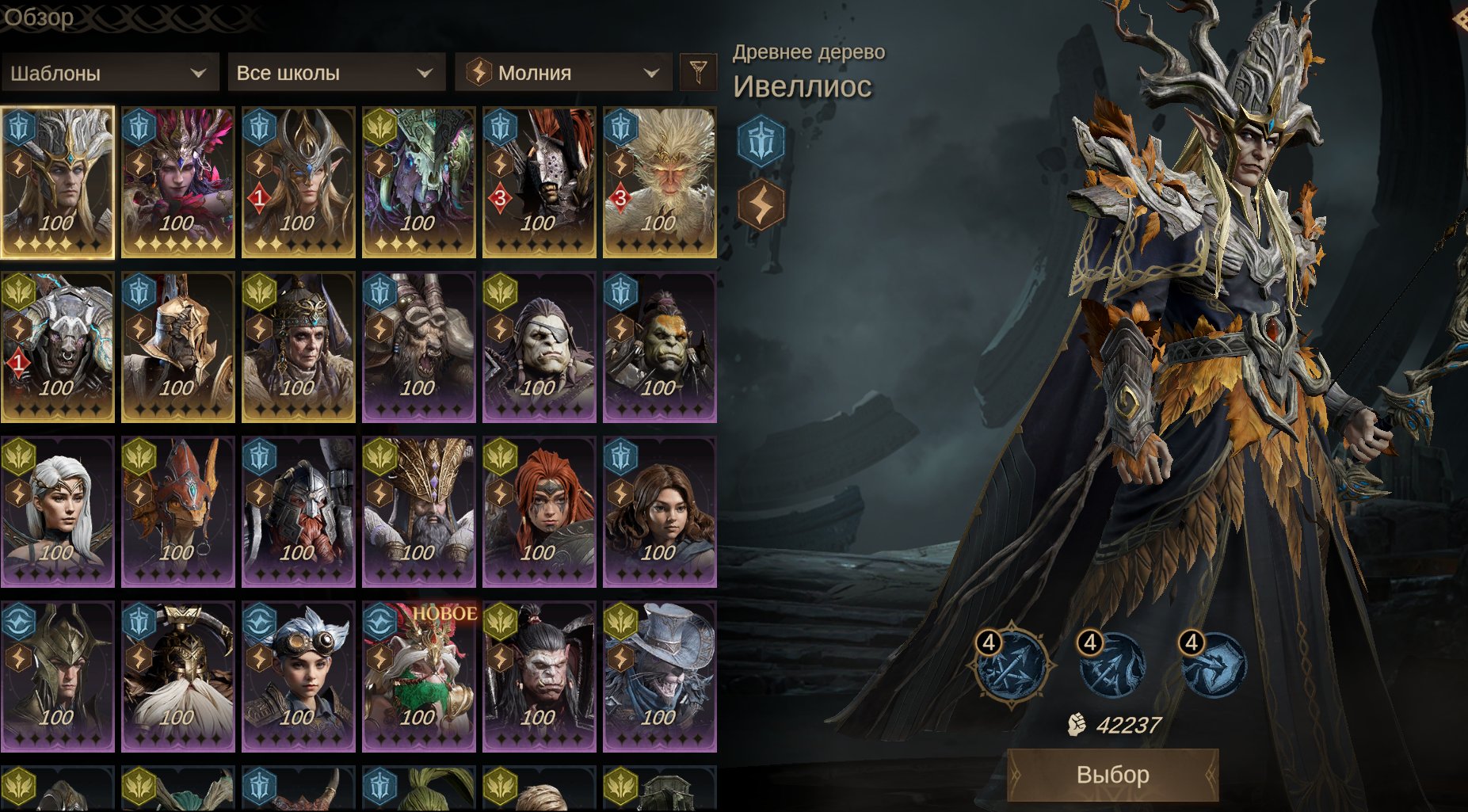
Task: Click the blue shield class icon beside Ивеллиос
Action: tap(761, 142)
